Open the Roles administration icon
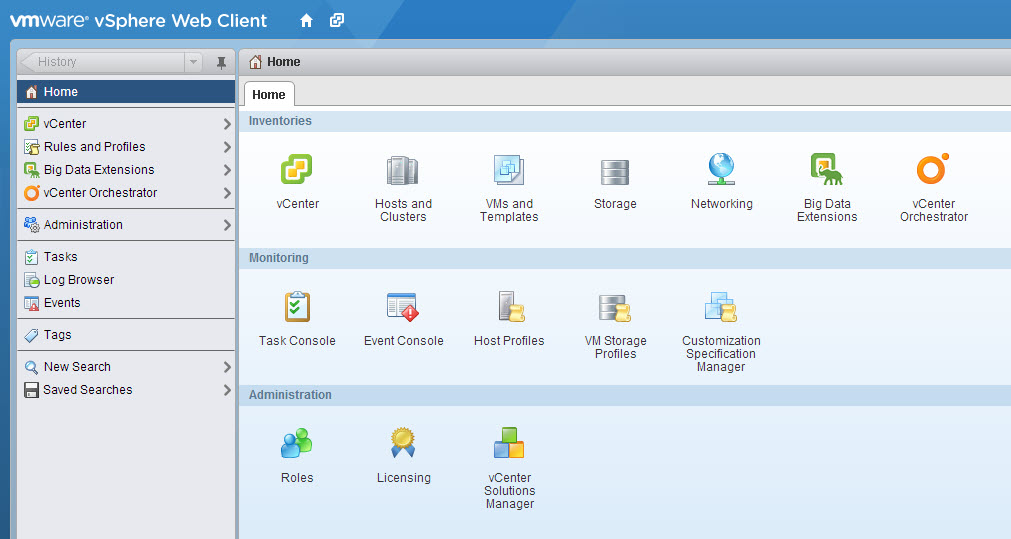The height and width of the screenshot is (539, 1011). [297, 444]
